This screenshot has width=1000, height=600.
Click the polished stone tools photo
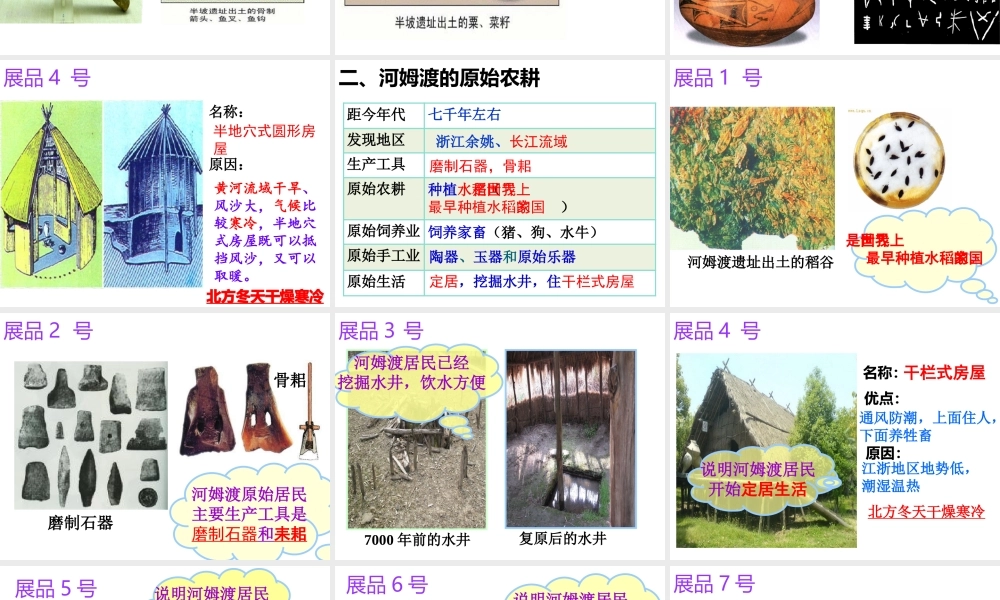pyautogui.click(x=91, y=435)
